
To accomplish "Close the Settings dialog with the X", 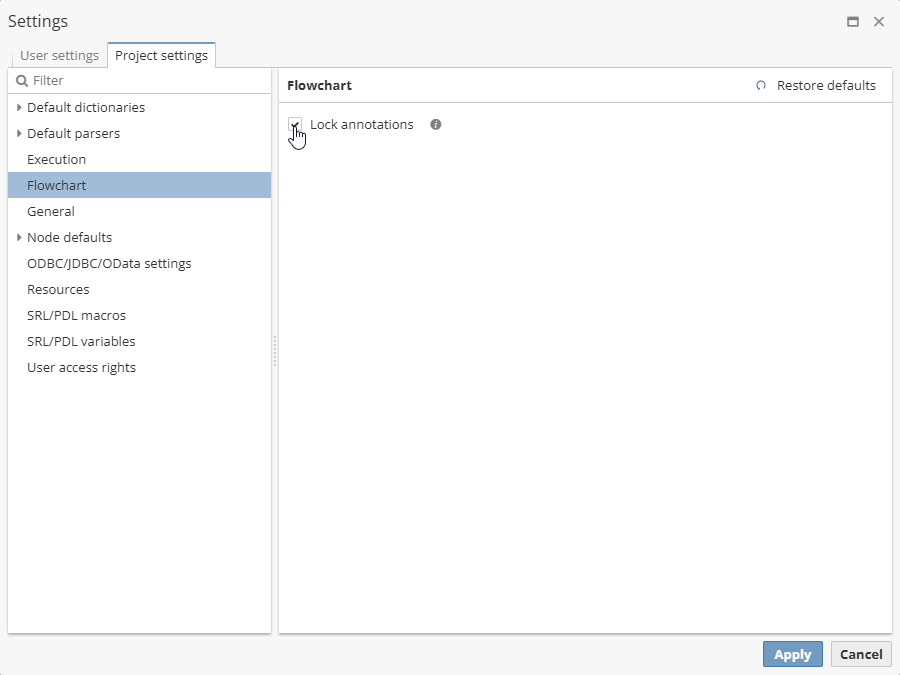I will [879, 22].
